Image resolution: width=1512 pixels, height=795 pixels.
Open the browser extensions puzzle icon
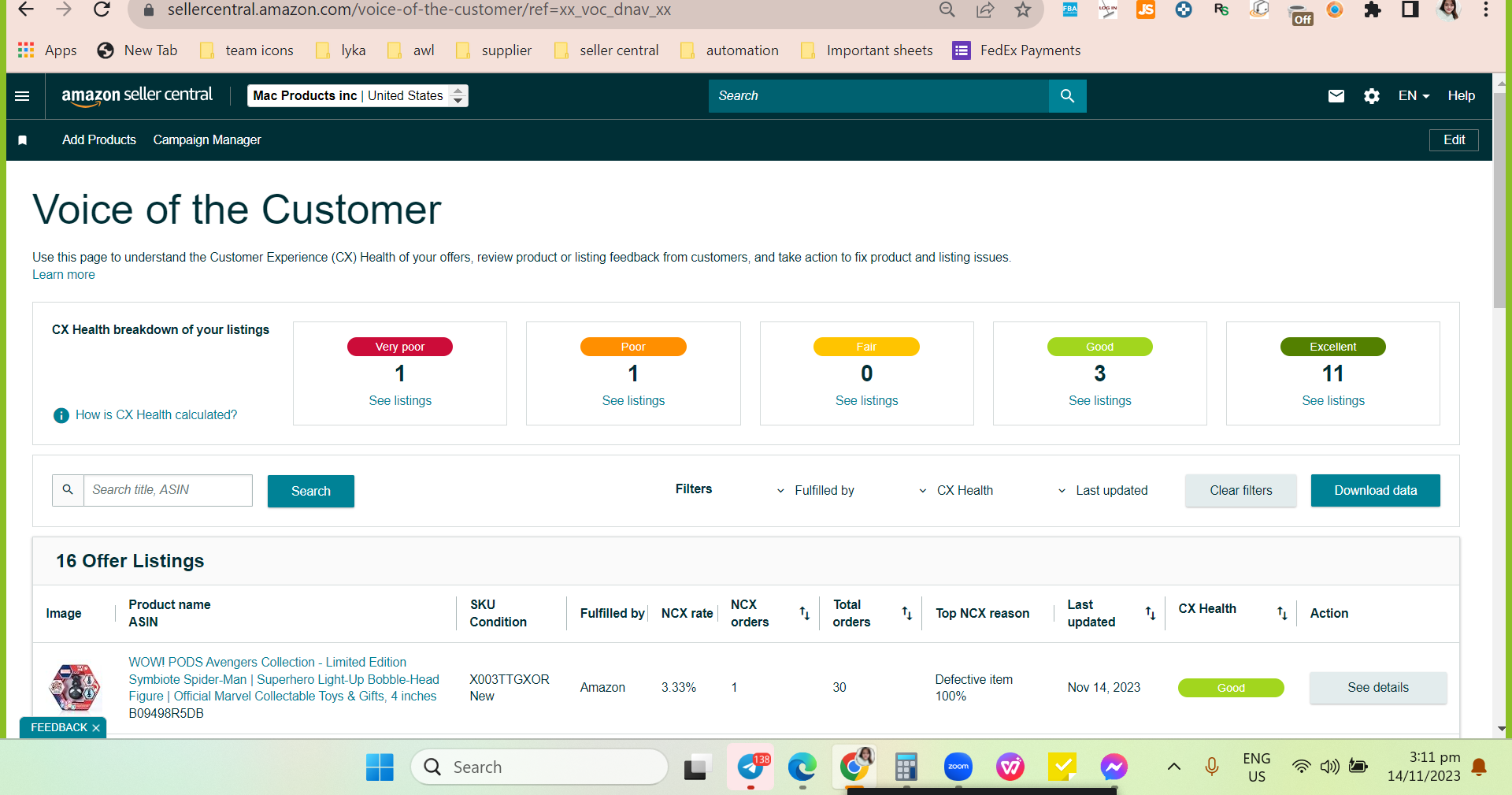tap(1373, 9)
